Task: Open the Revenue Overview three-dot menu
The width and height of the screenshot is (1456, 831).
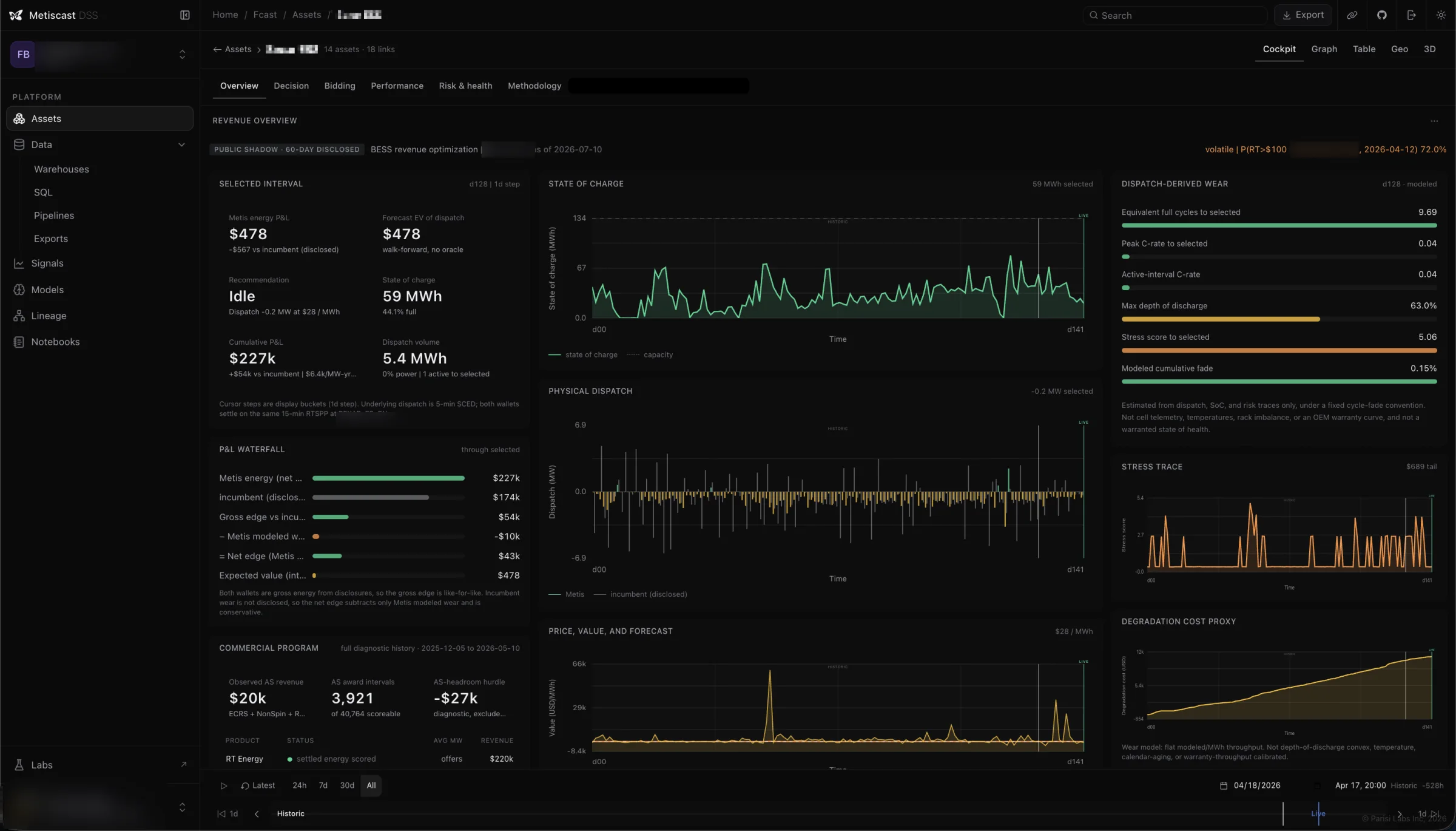Action: pyautogui.click(x=1434, y=121)
